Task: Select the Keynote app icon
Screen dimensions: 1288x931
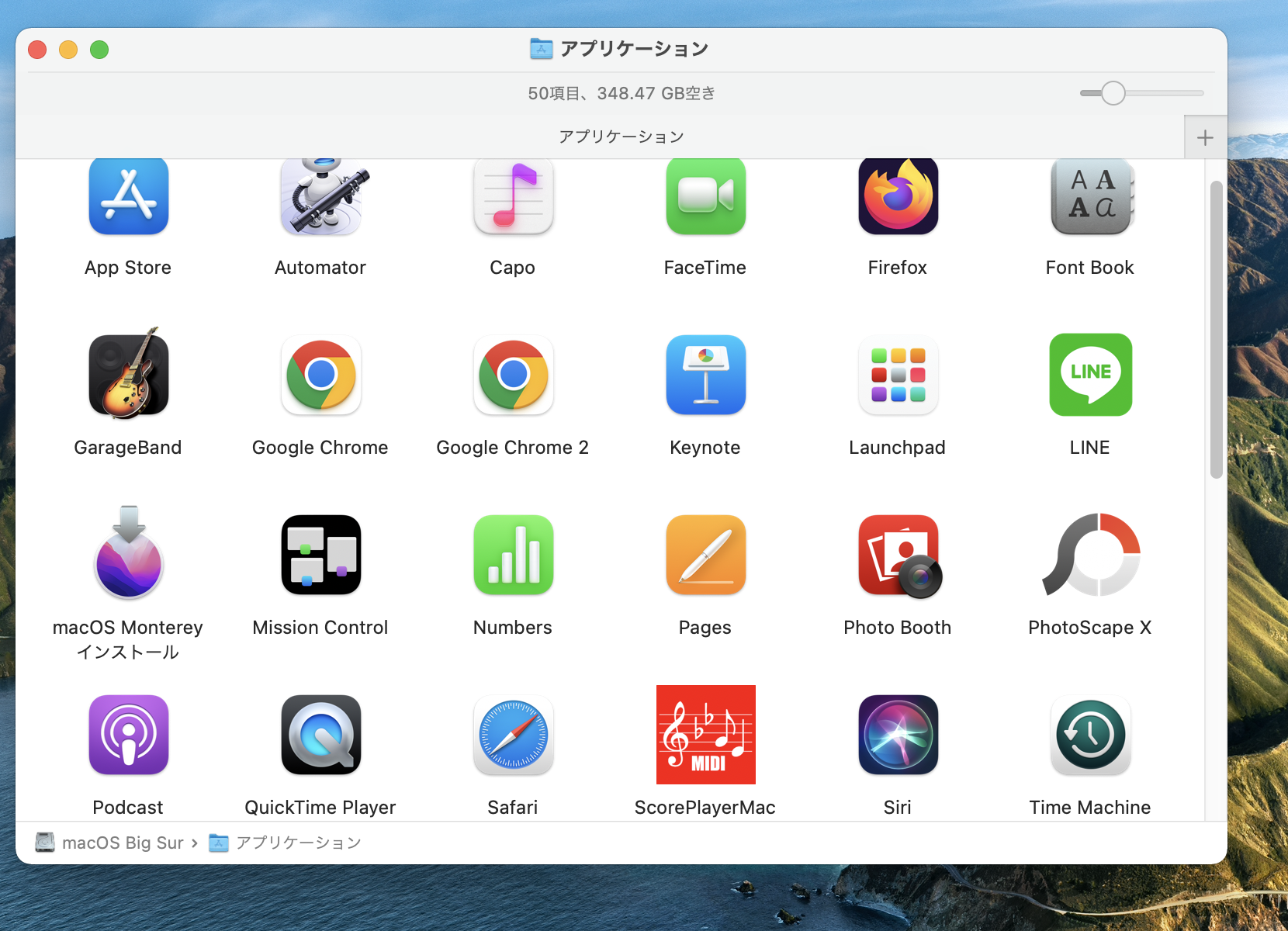Action: pos(705,375)
